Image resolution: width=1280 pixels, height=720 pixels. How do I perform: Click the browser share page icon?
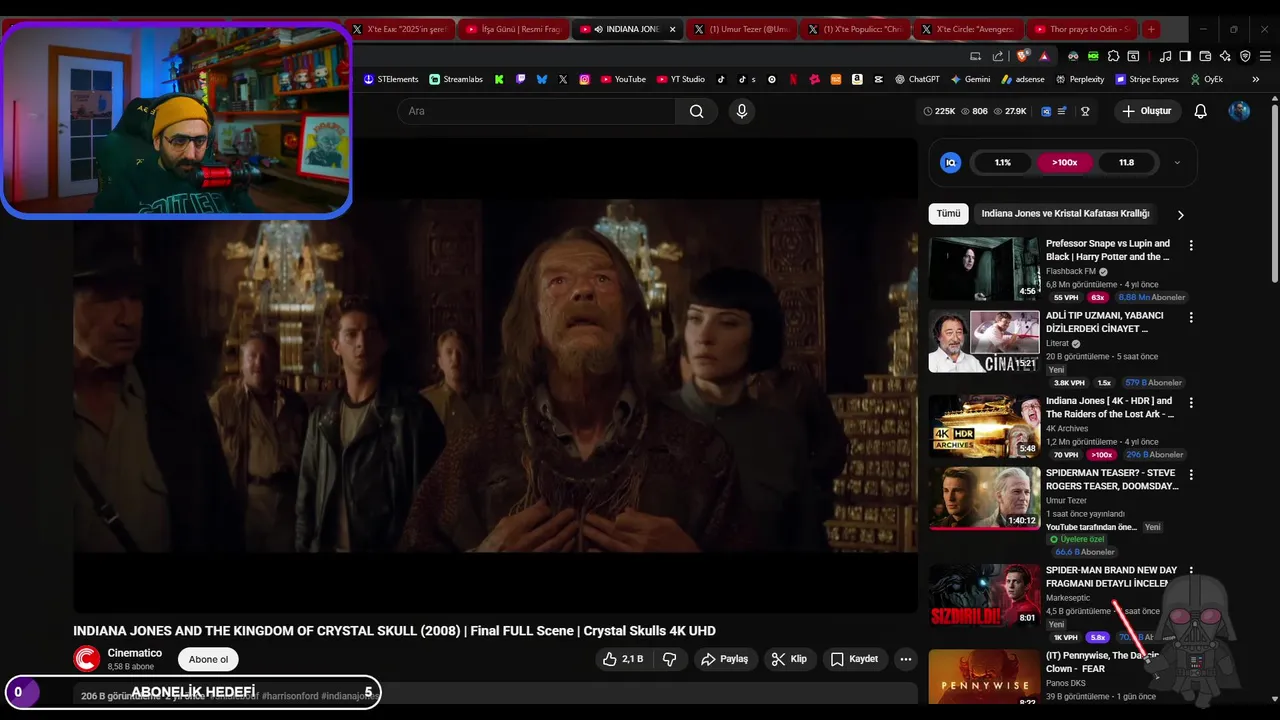click(998, 56)
